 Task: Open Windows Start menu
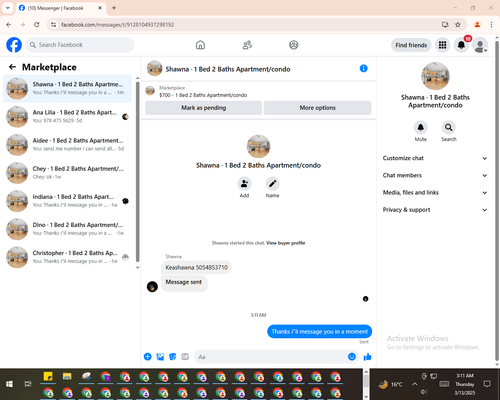9,384
